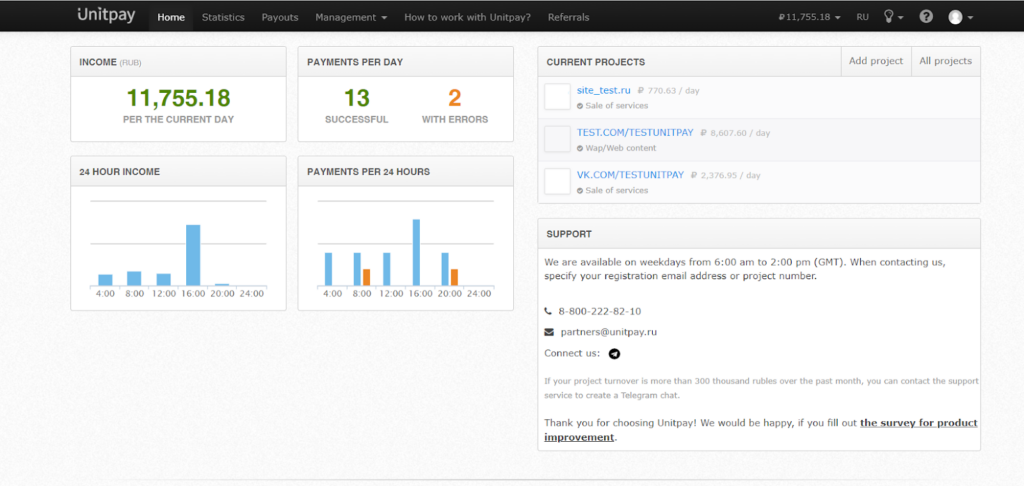Open the Statistics page
Viewport: 1024px width, 486px height.
point(223,17)
